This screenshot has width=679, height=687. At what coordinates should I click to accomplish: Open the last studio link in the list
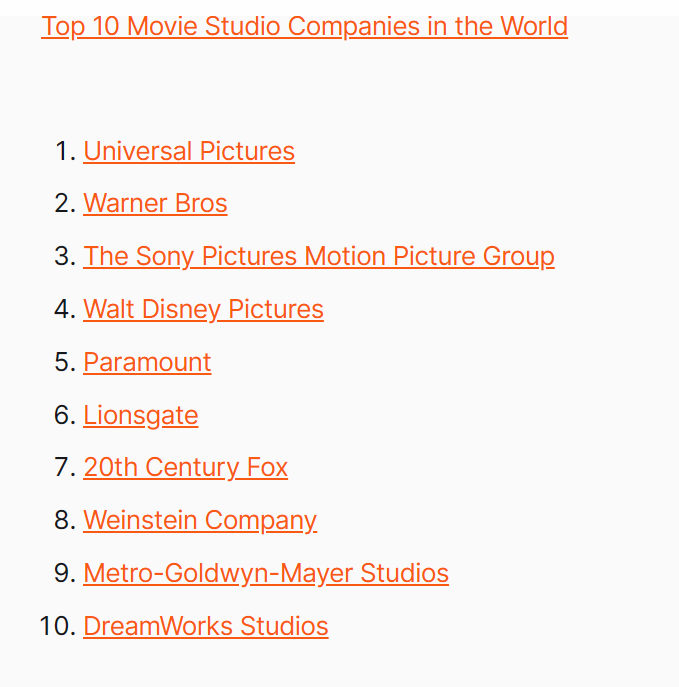tap(205, 627)
